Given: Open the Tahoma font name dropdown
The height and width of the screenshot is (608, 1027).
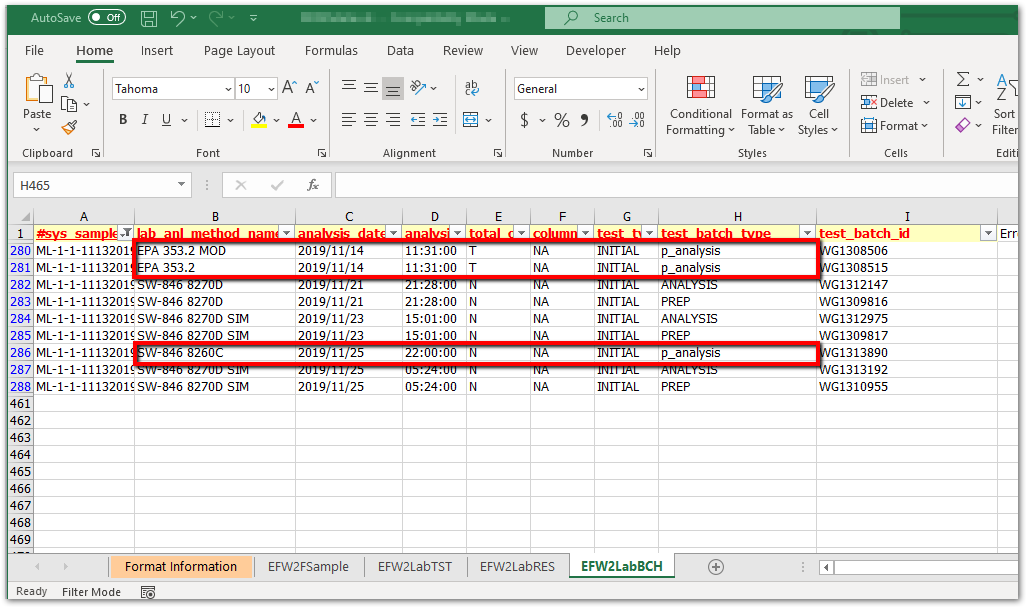Looking at the screenshot, I should tap(228, 89).
